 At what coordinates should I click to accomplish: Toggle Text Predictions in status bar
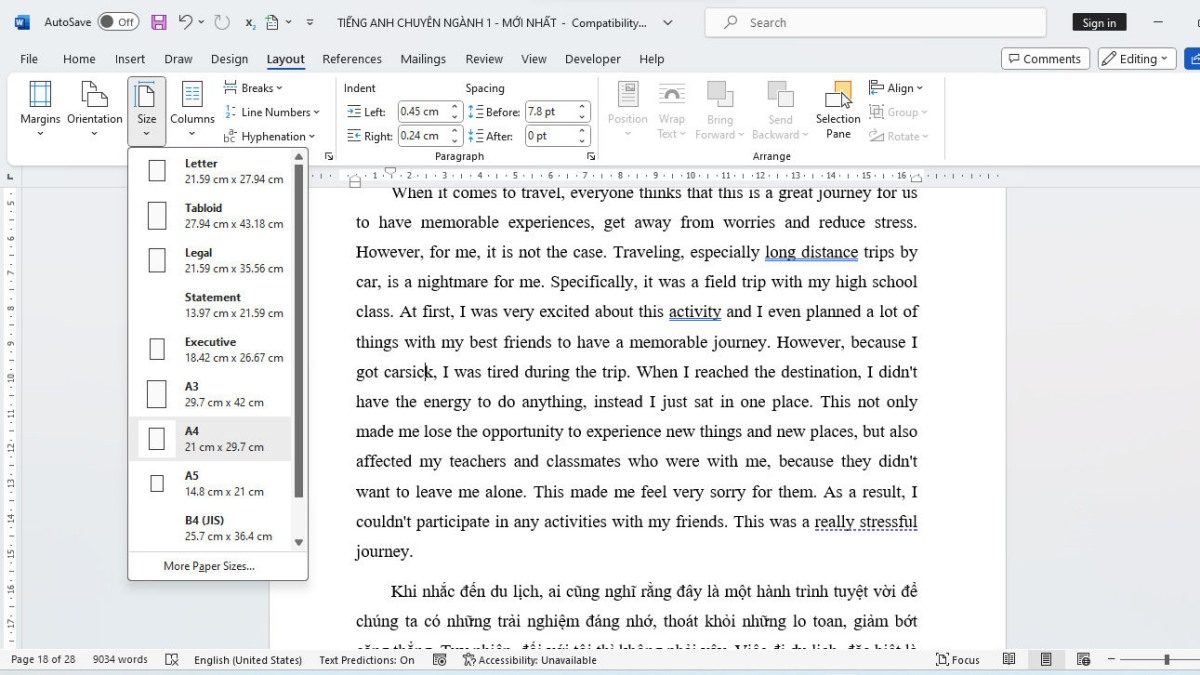coord(366,660)
